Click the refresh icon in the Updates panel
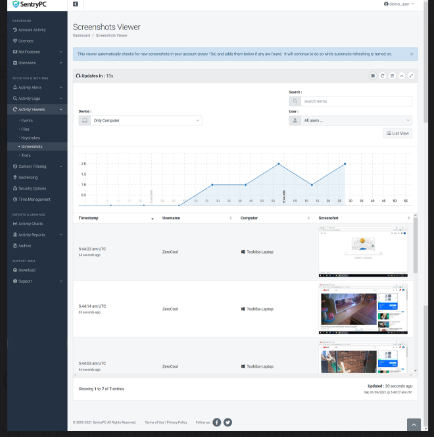This screenshot has height=437, width=434. coord(382,76)
